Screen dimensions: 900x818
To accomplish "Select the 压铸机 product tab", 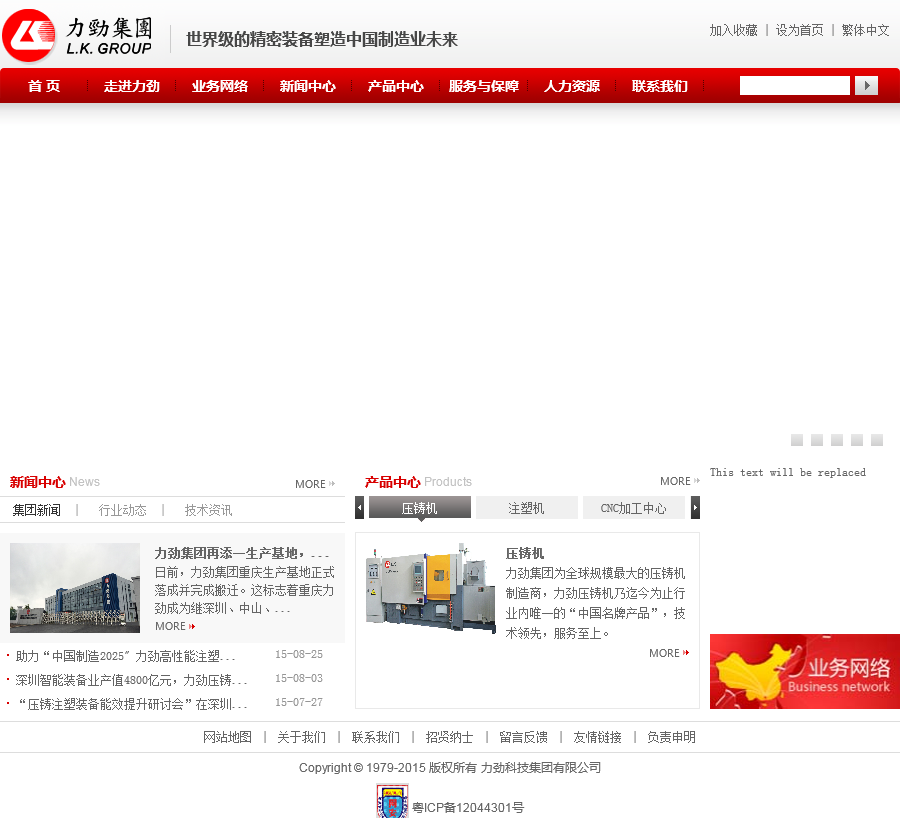I will [420, 508].
